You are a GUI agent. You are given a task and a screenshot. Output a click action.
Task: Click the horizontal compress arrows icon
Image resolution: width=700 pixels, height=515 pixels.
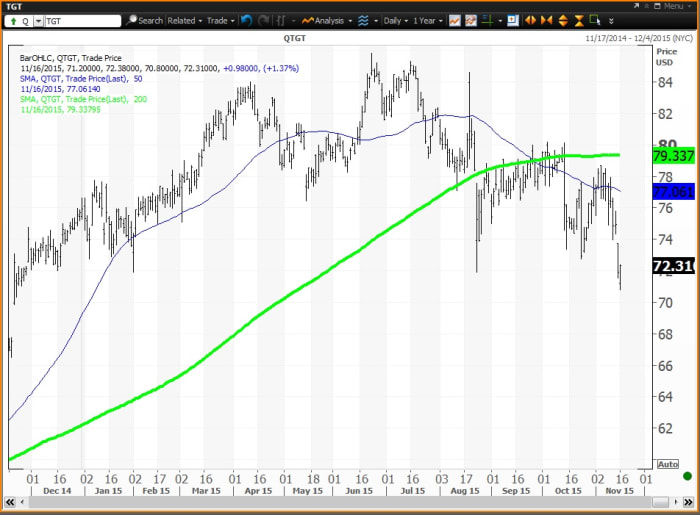tap(546, 21)
